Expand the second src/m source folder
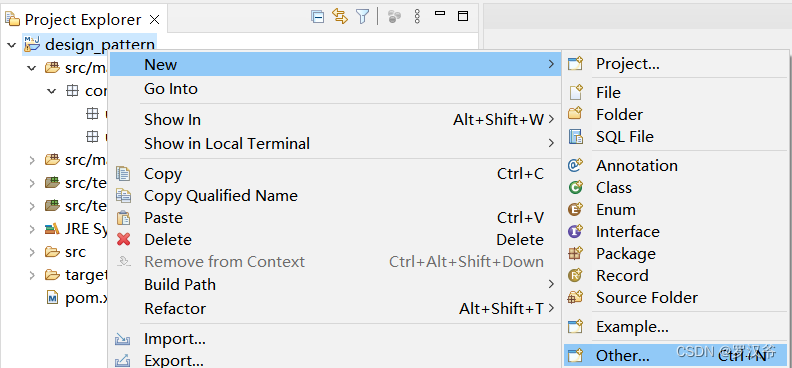 32,161
